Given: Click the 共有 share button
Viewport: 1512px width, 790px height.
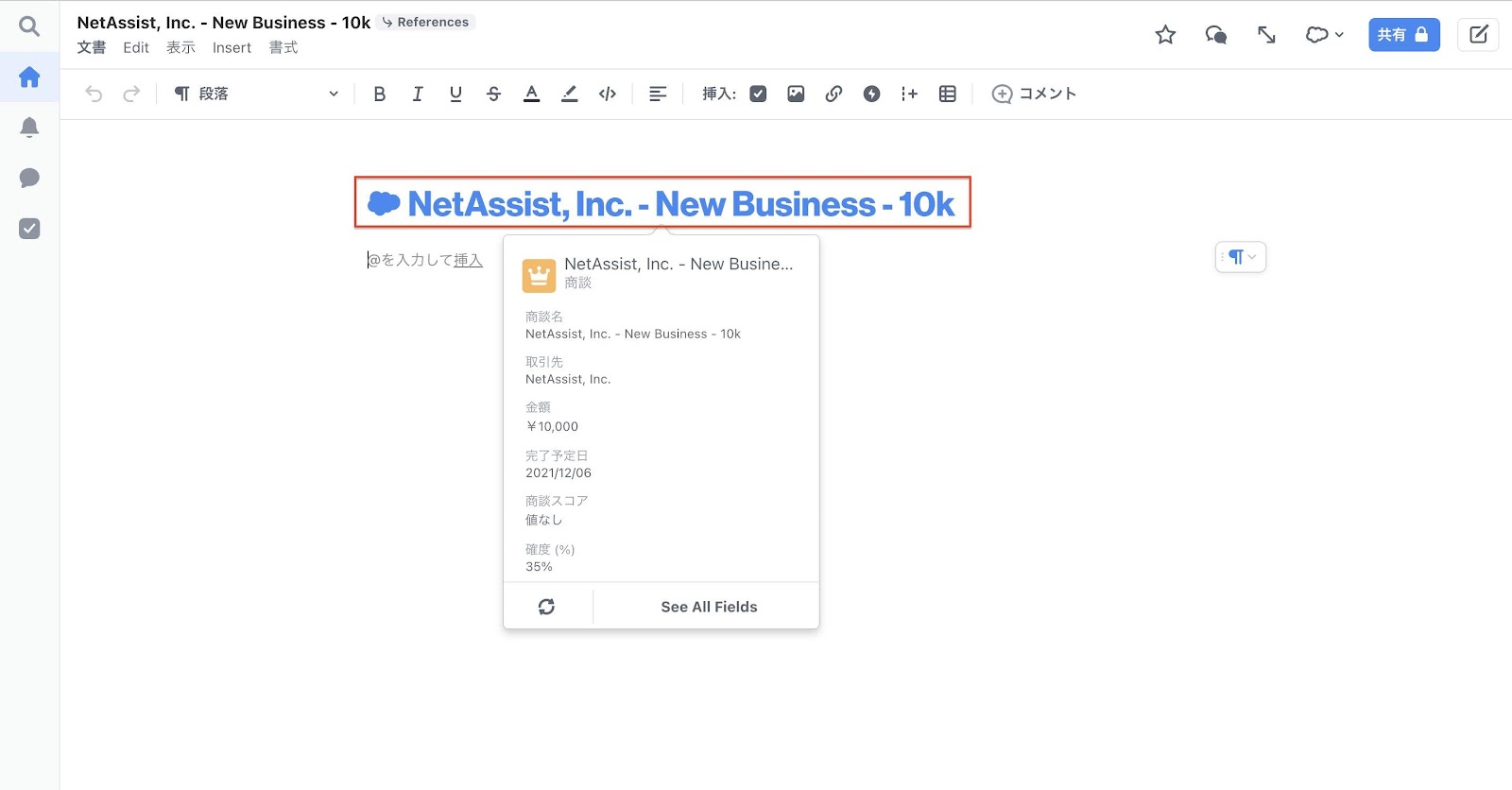Looking at the screenshot, I should click(x=1404, y=35).
